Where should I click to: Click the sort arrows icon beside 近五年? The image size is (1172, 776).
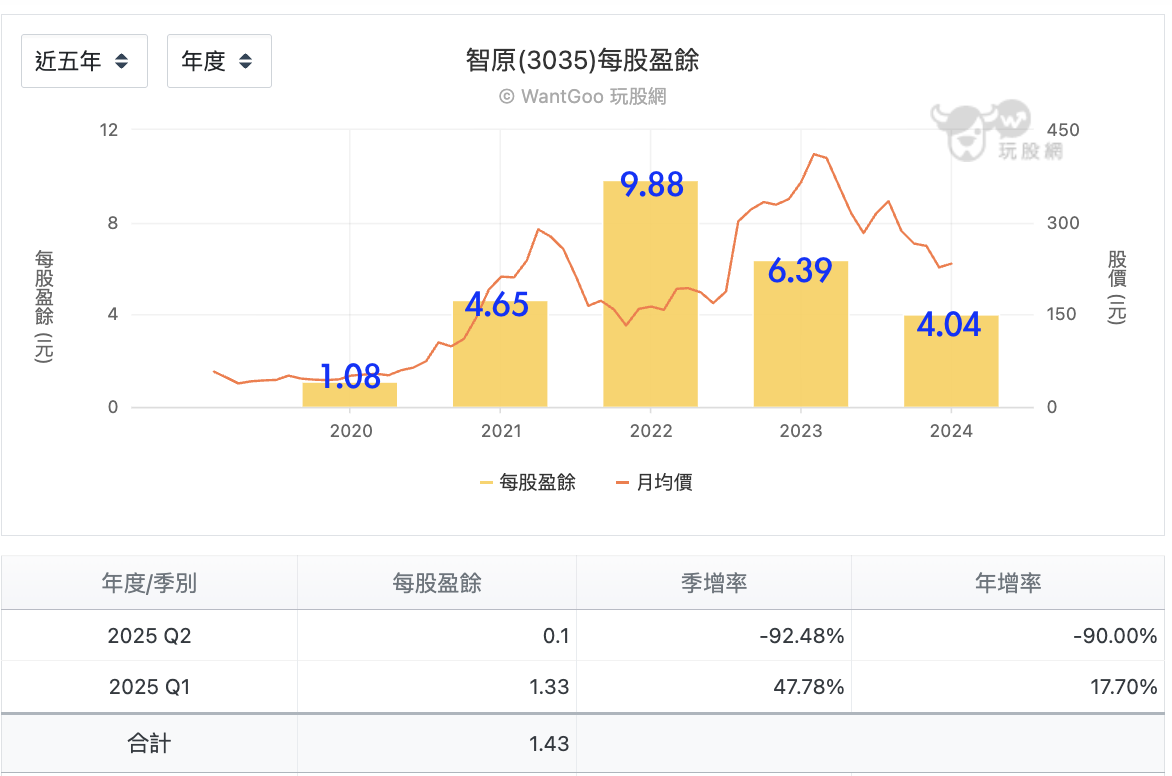121,61
